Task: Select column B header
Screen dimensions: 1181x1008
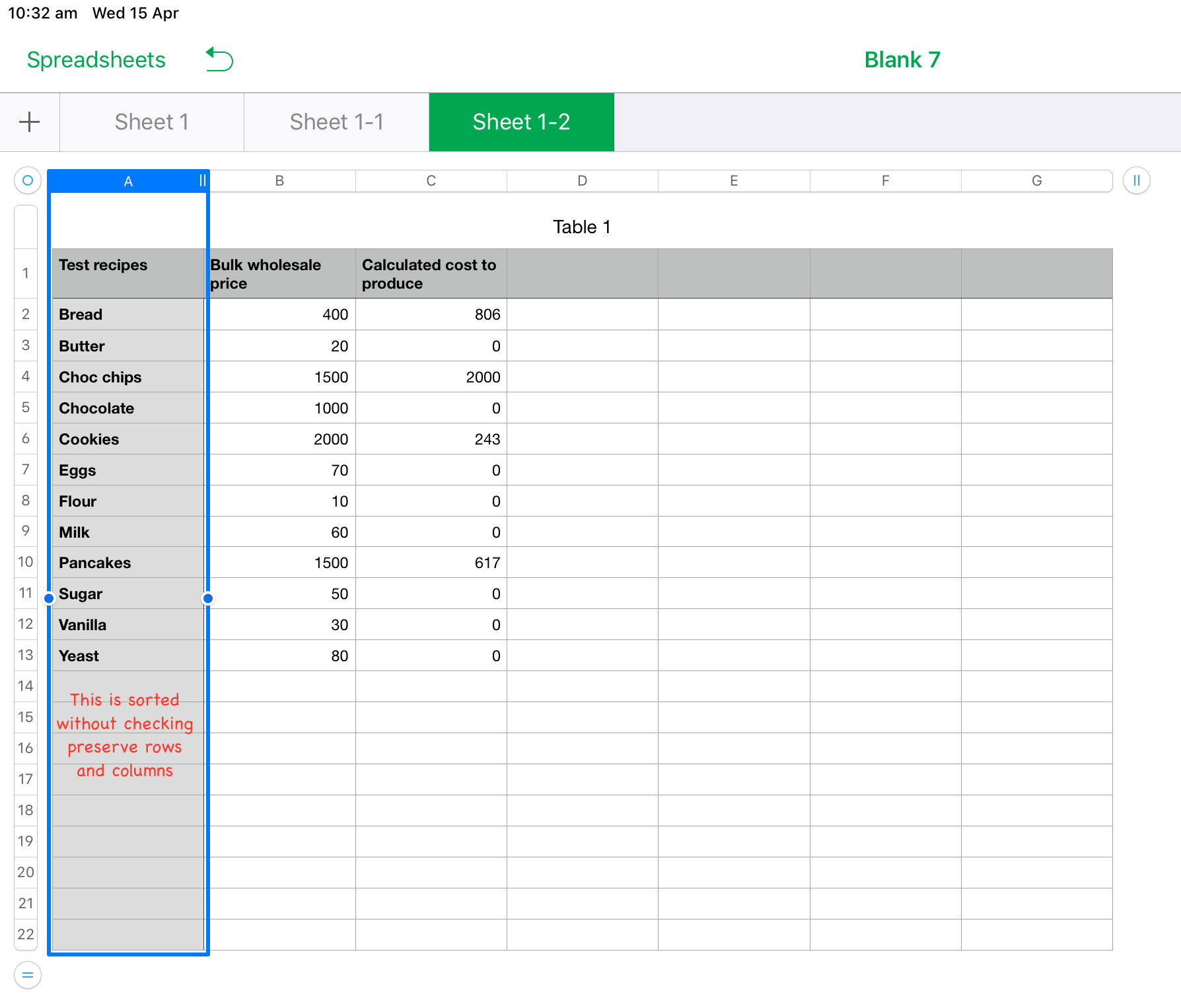Action: (279, 180)
